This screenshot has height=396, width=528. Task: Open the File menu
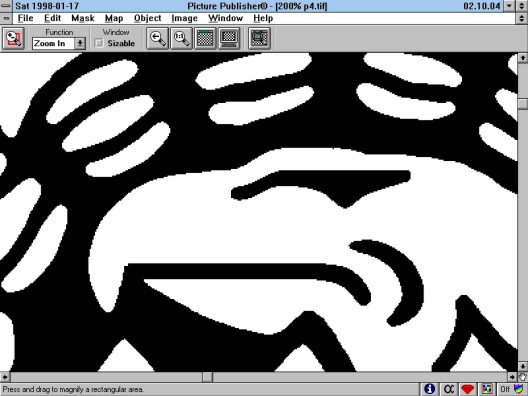coord(26,18)
